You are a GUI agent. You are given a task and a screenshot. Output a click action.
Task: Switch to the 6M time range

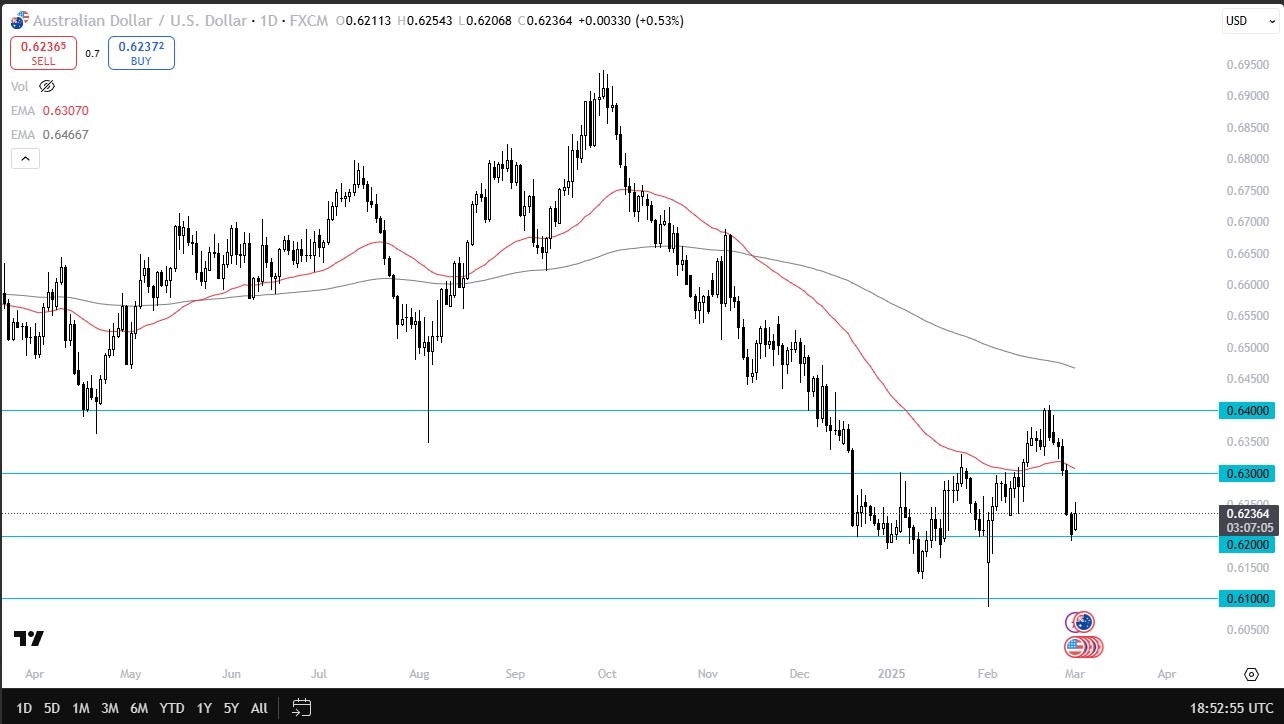coord(139,708)
